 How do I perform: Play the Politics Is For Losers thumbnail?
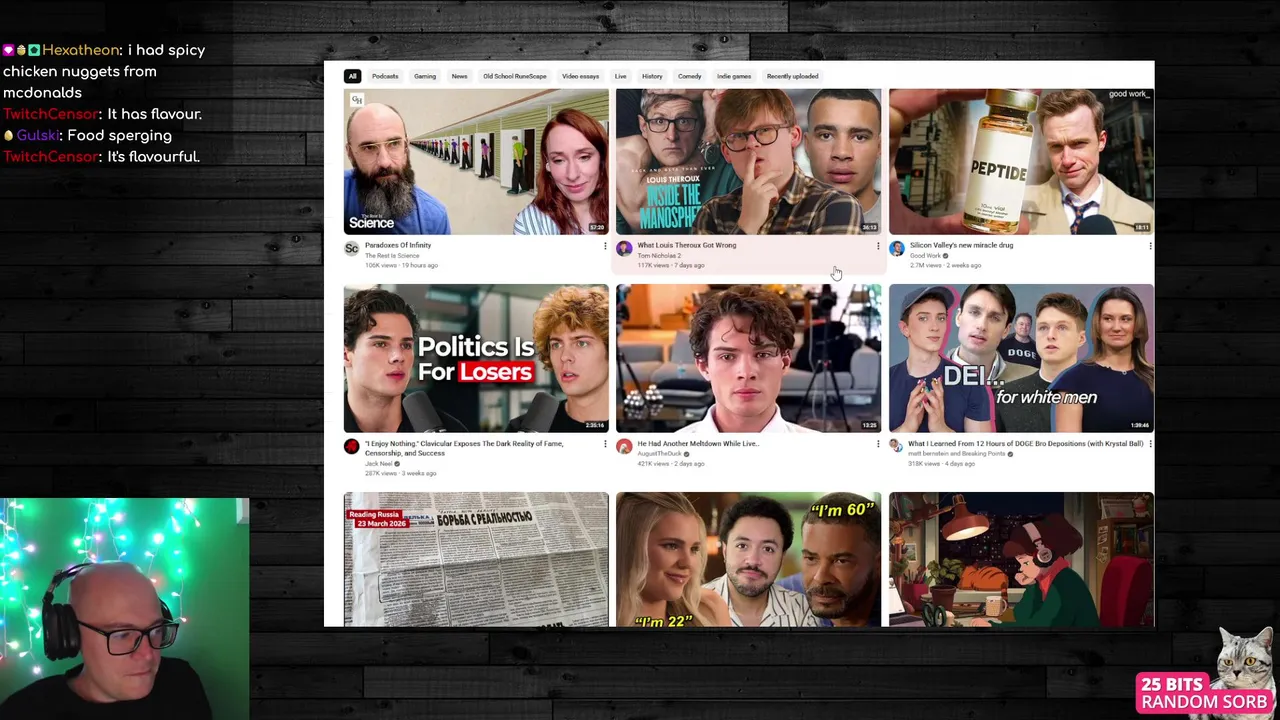[x=476, y=358]
